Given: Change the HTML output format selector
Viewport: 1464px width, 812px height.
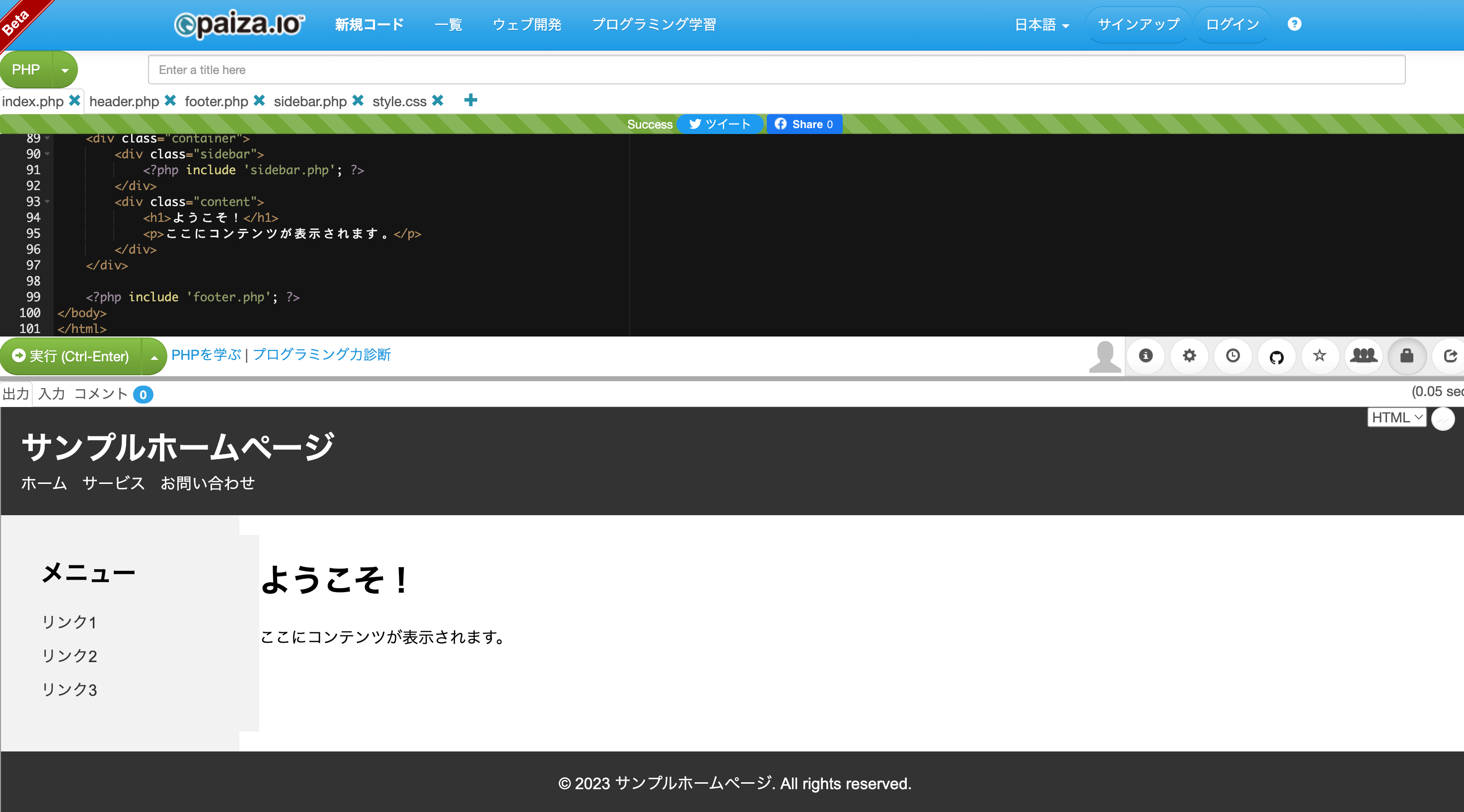Looking at the screenshot, I should pos(1397,417).
